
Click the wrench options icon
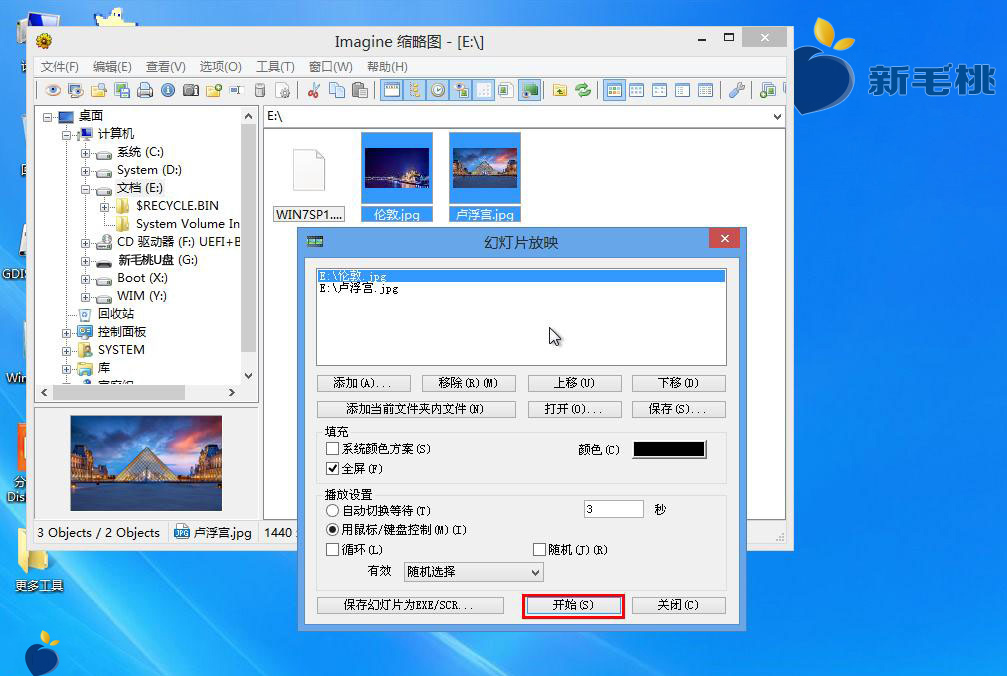point(736,91)
